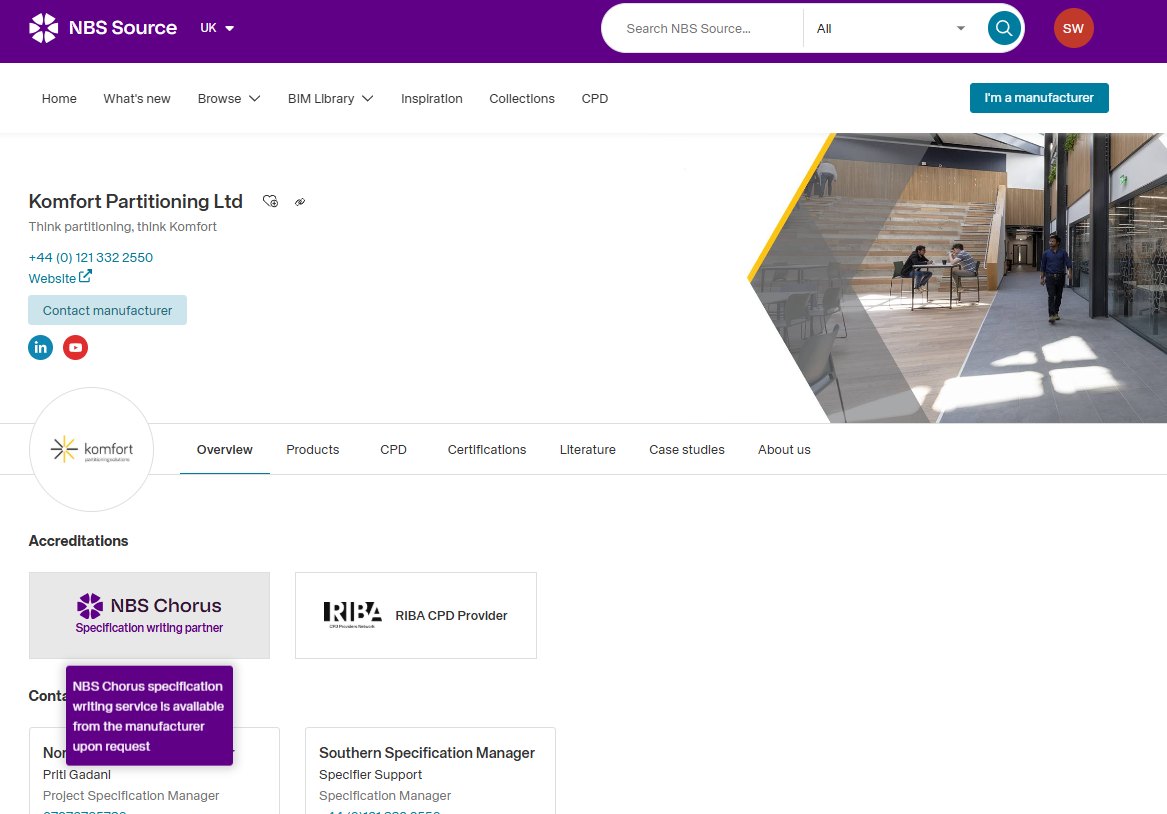Viewport: 1167px width, 814px height.
Task: Click Southern Specification Manager contact heading
Action: (x=427, y=753)
